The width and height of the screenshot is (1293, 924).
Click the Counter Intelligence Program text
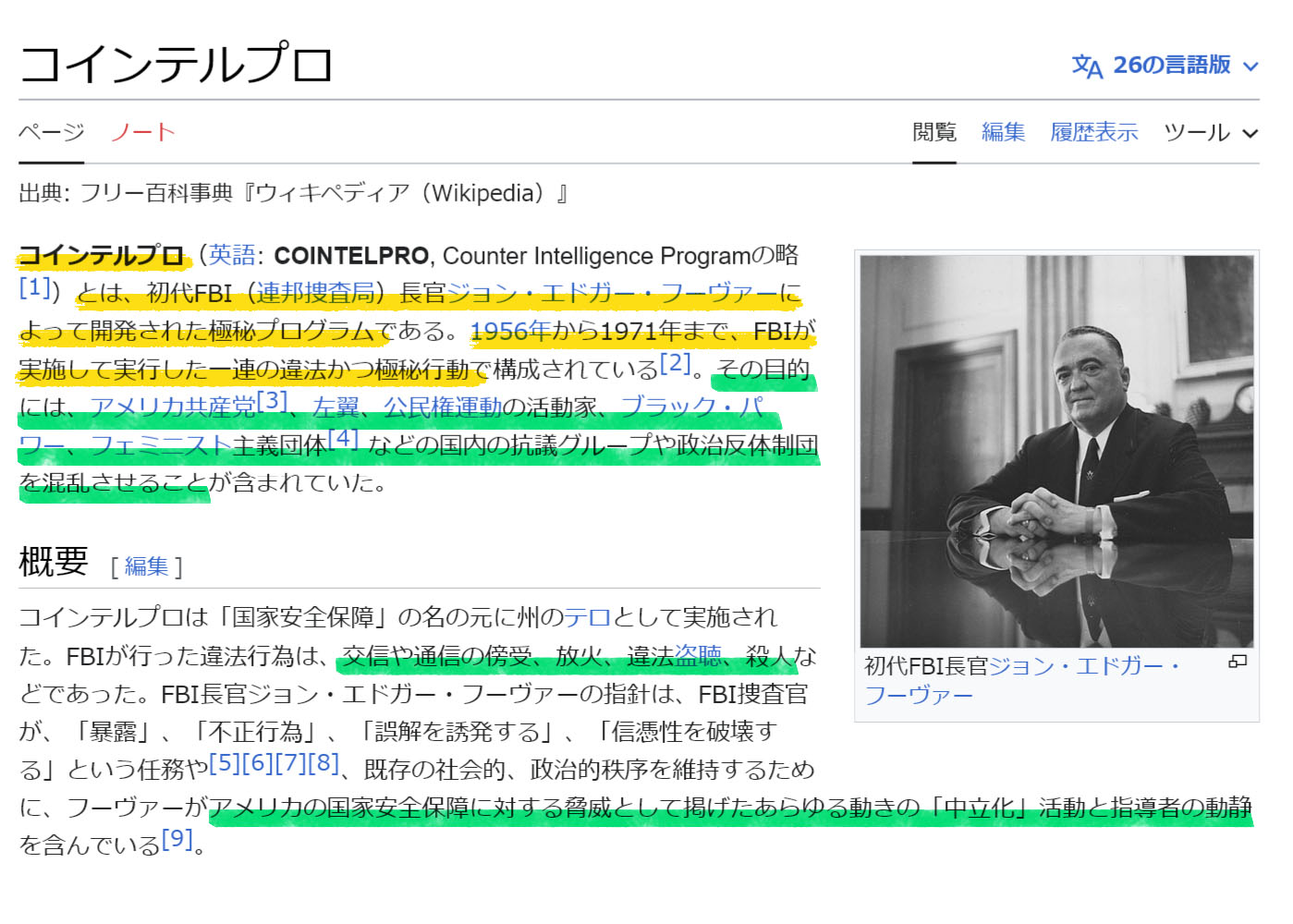[597, 255]
